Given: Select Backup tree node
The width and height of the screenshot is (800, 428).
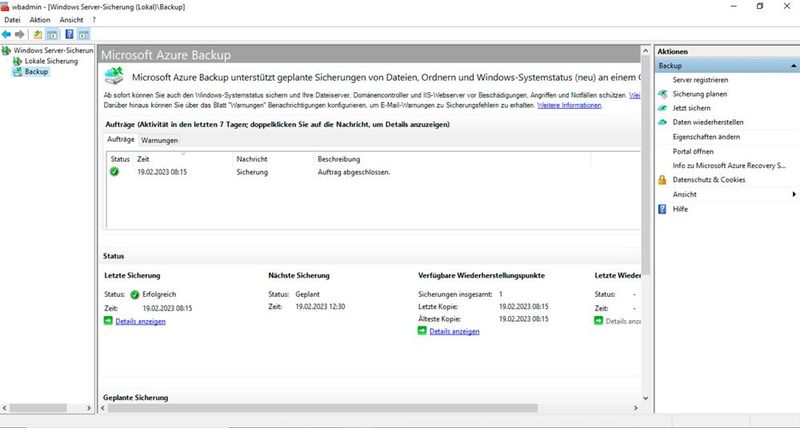Looking at the screenshot, I should pos(36,72).
